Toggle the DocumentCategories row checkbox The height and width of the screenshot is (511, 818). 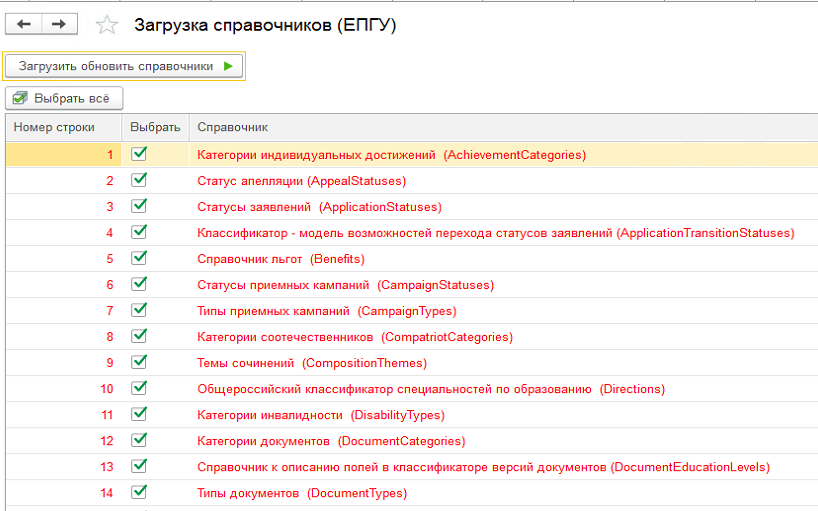point(139,441)
